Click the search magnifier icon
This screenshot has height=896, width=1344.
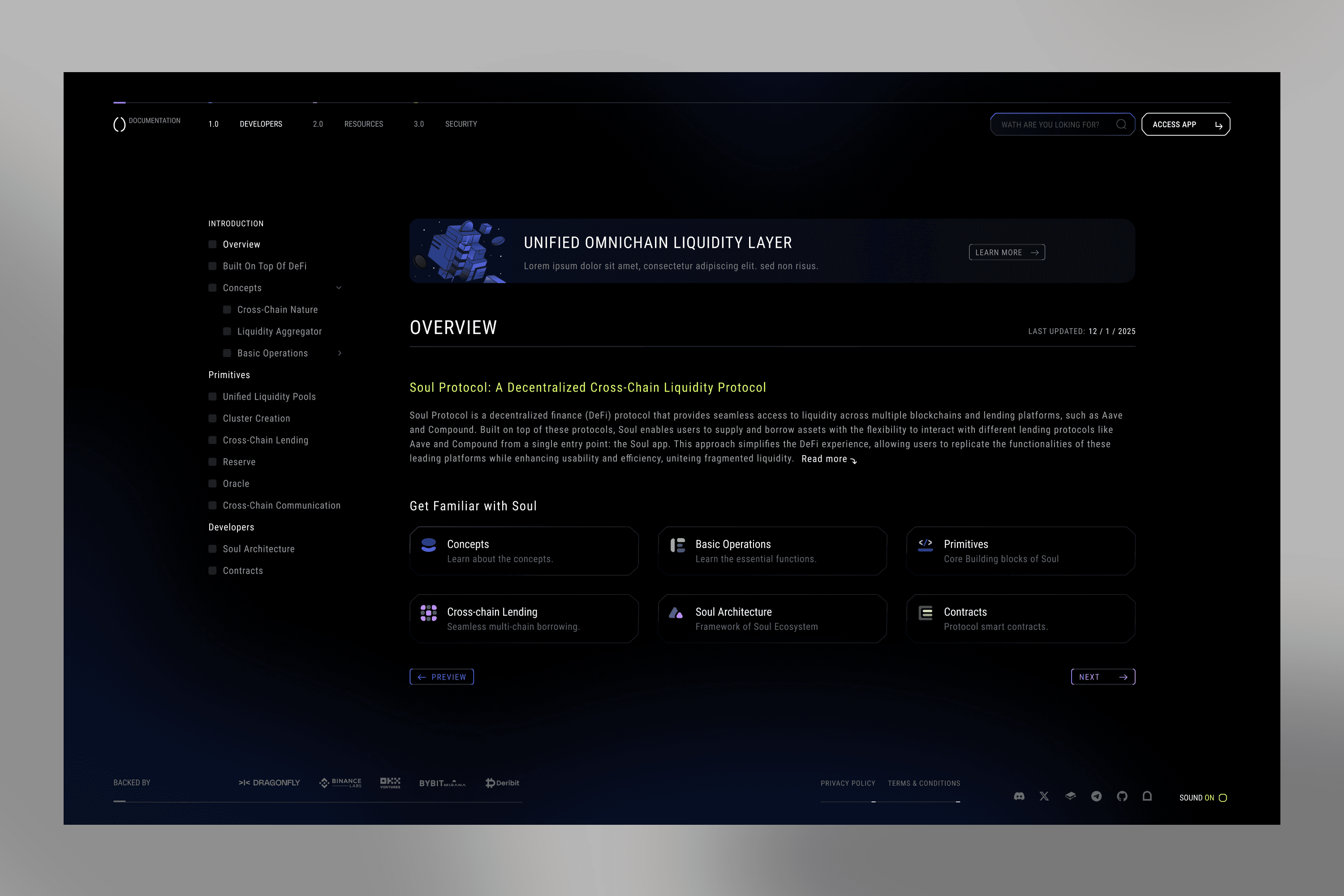tap(1121, 125)
